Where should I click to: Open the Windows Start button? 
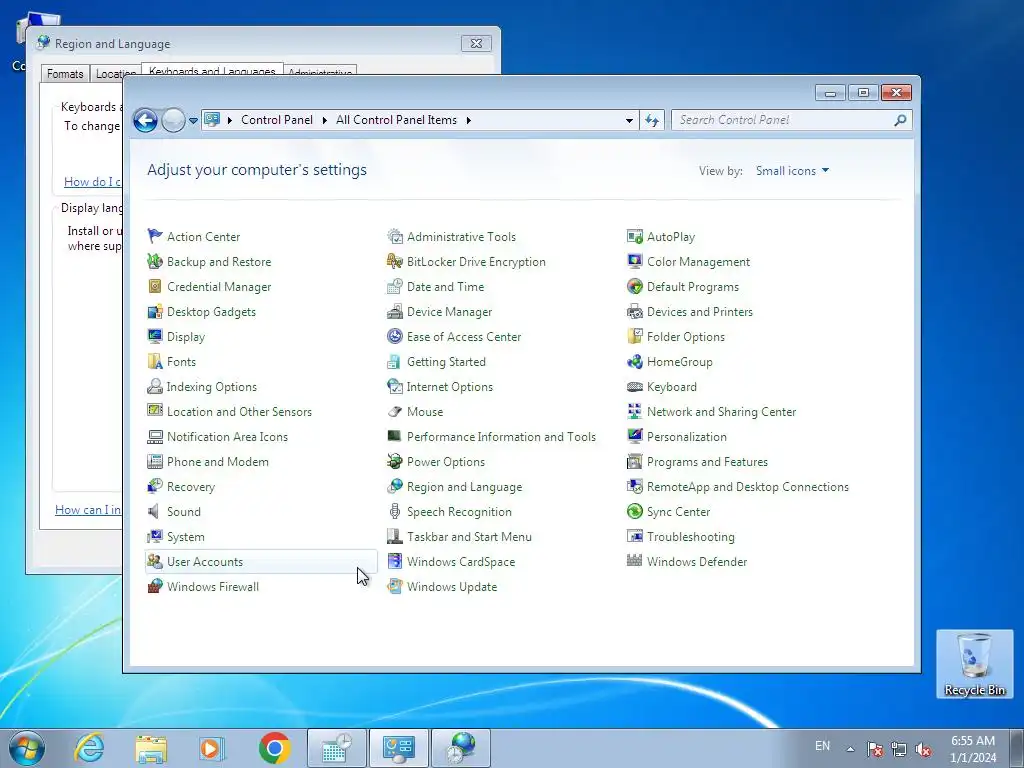click(27, 748)
